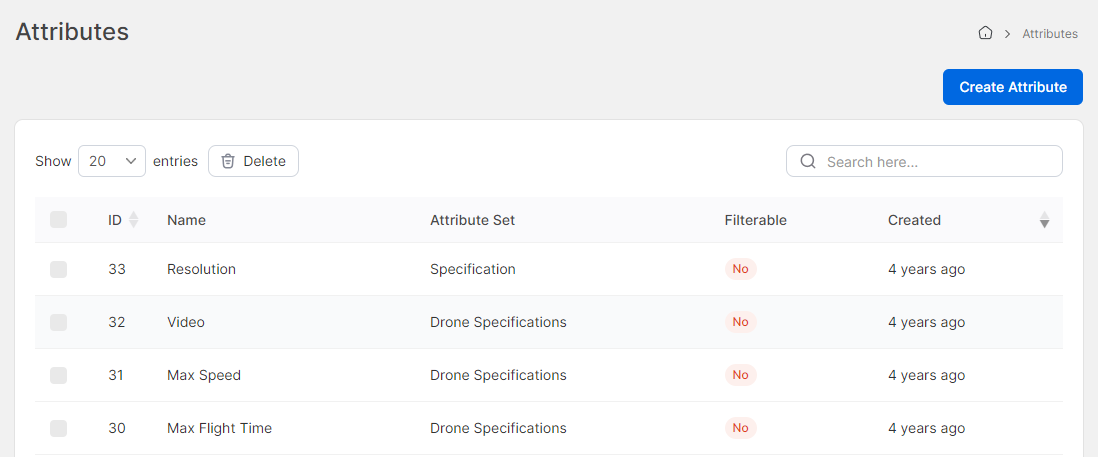Sort by Created column arrow icon

coord(1044,220)
